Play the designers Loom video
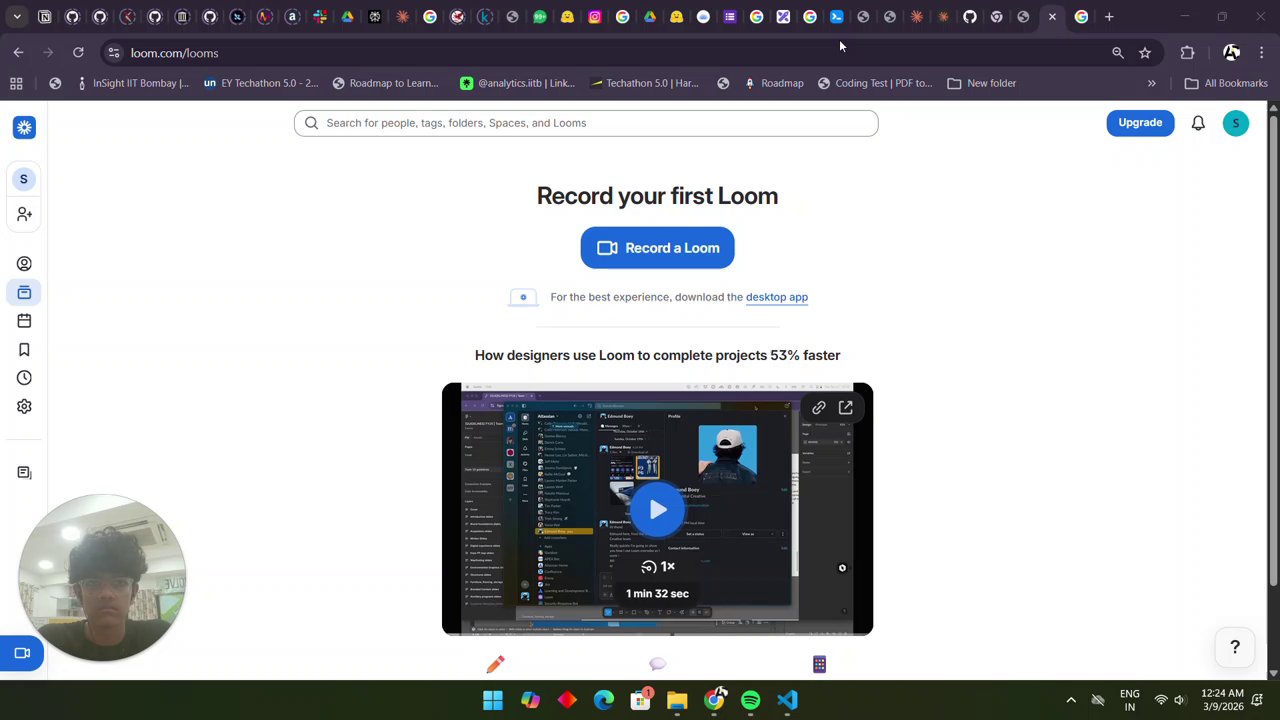Viewport: 1280px width, 720px height. click(657, 510)
